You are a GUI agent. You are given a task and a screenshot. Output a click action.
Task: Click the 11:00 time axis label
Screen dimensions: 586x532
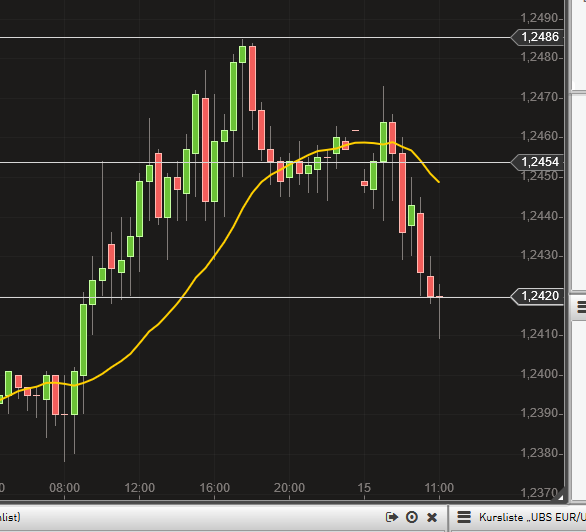coord(439,488)
